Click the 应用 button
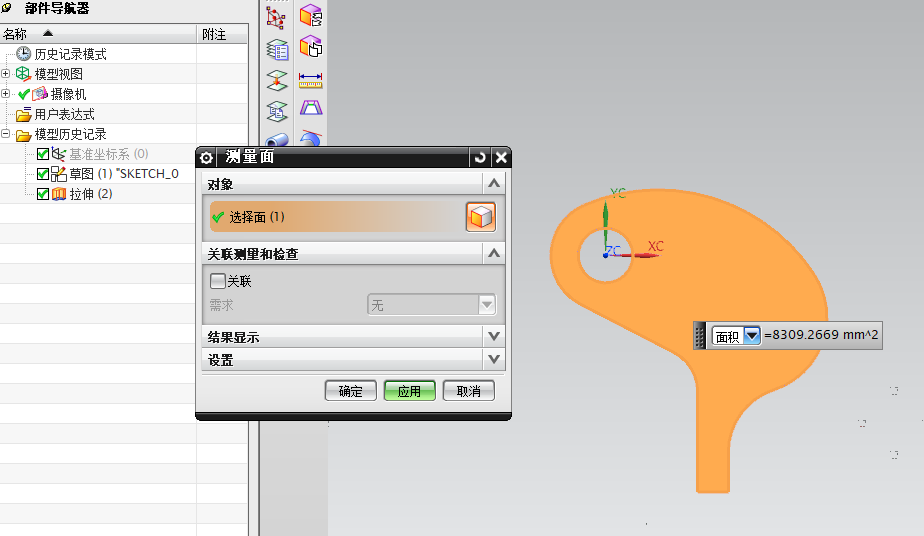The image size is (924, 536). coord(409,391)
